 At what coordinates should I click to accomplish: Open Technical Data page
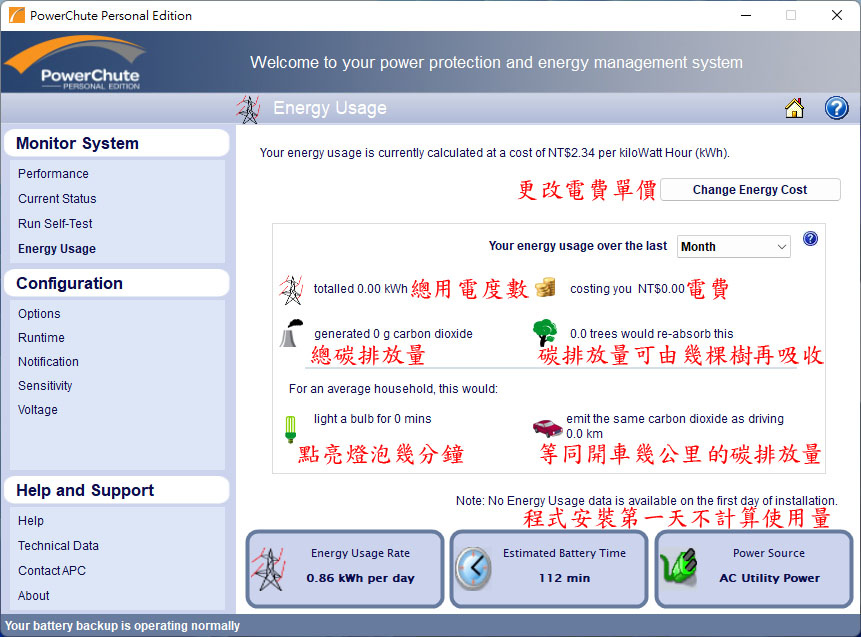point(58,546)
